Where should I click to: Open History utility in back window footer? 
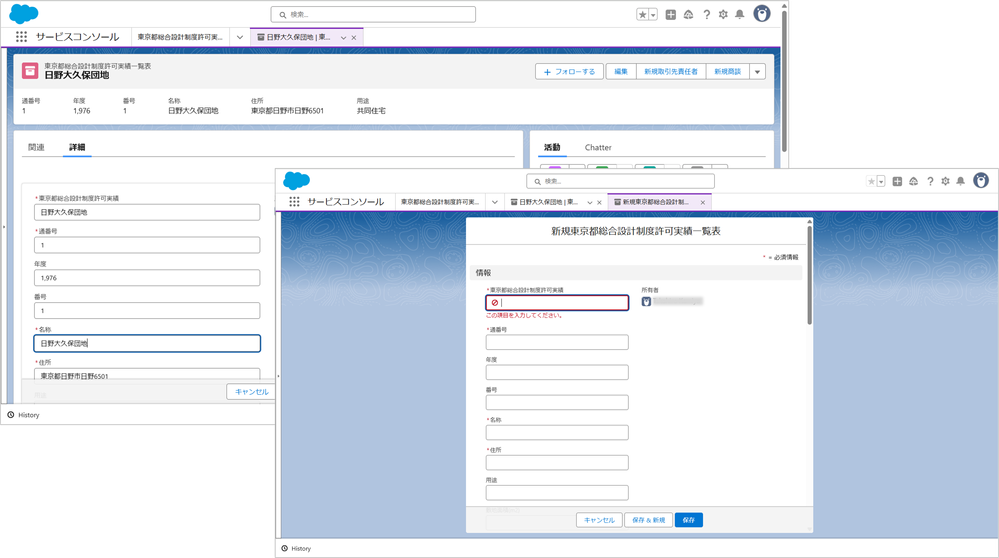(24, 415)
